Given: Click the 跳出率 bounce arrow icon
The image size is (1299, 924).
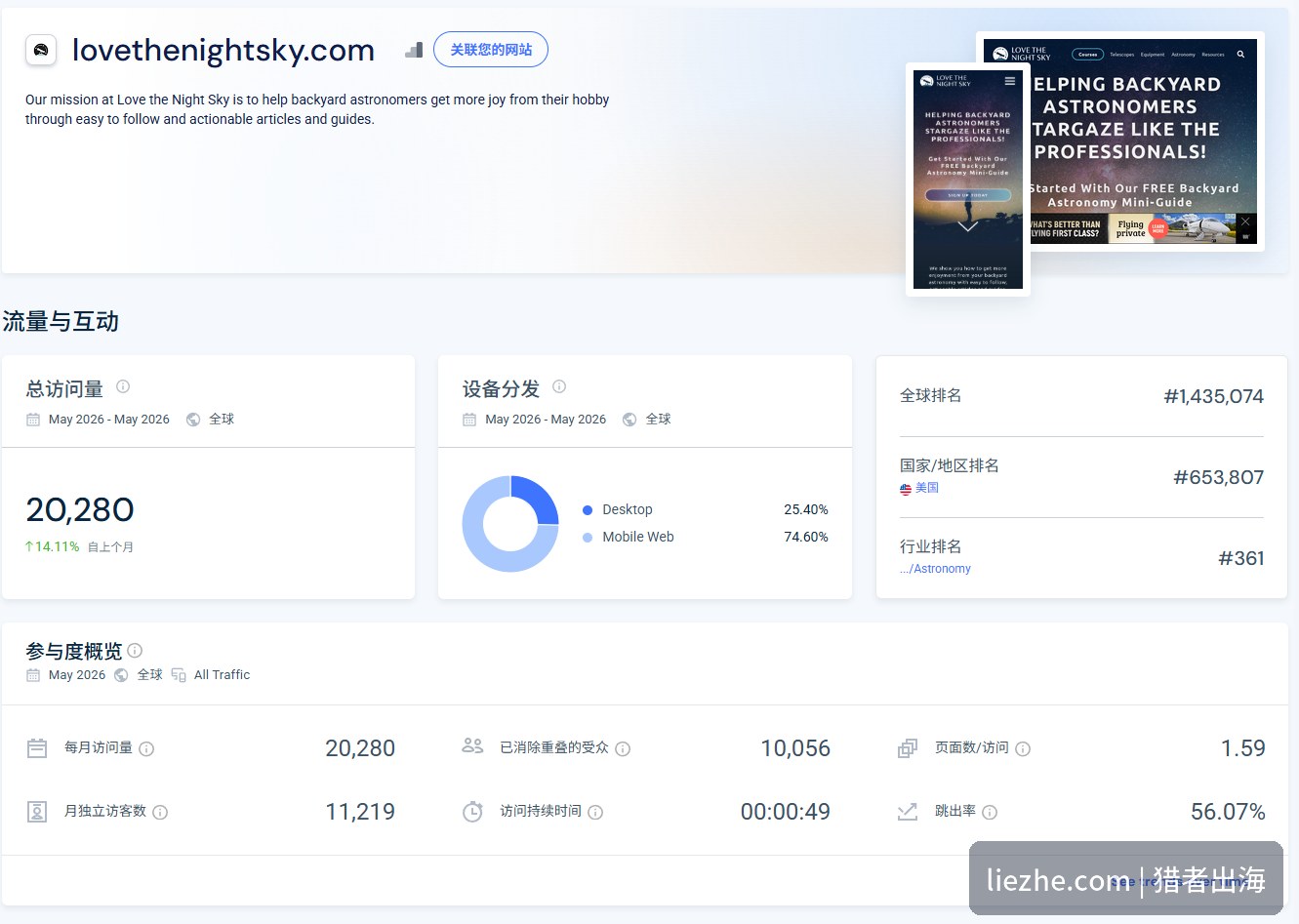Looking at the screenshot, I should coord(908,812).
